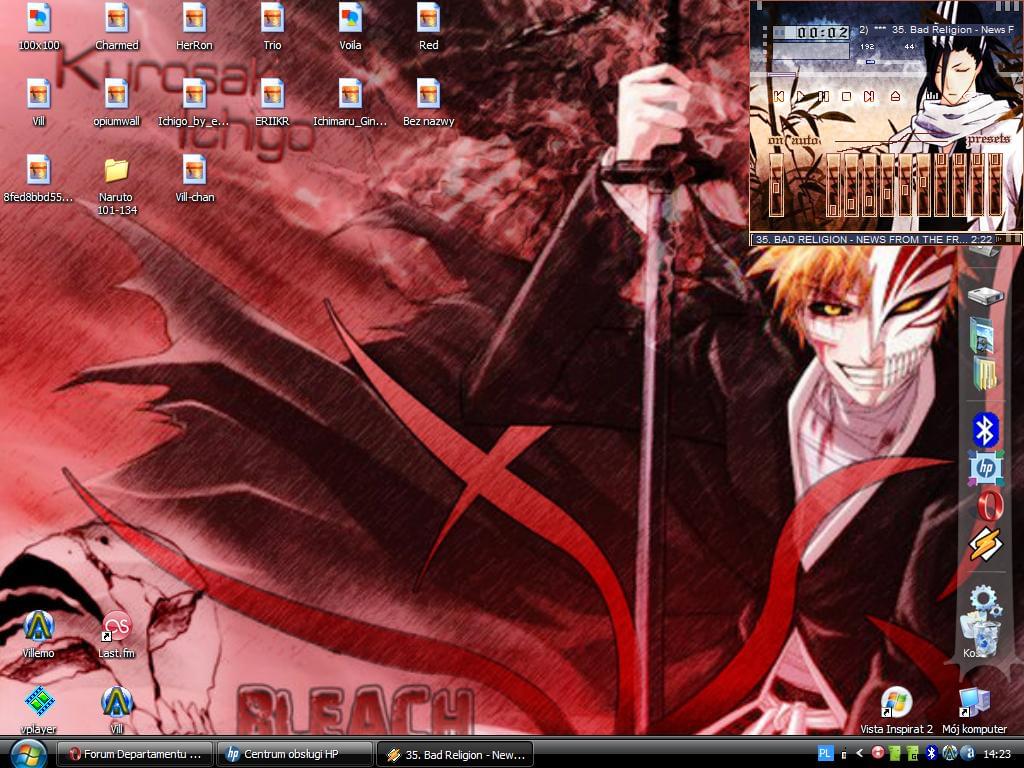
Task: Click the red round icon in the system tray
Action: [878, 754]
